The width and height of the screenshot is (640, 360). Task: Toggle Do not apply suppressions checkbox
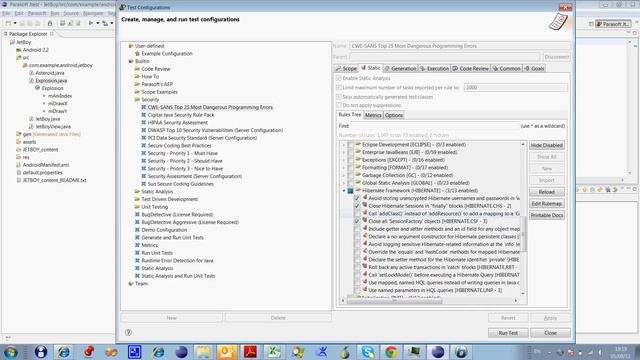click(x=338, y=105)
